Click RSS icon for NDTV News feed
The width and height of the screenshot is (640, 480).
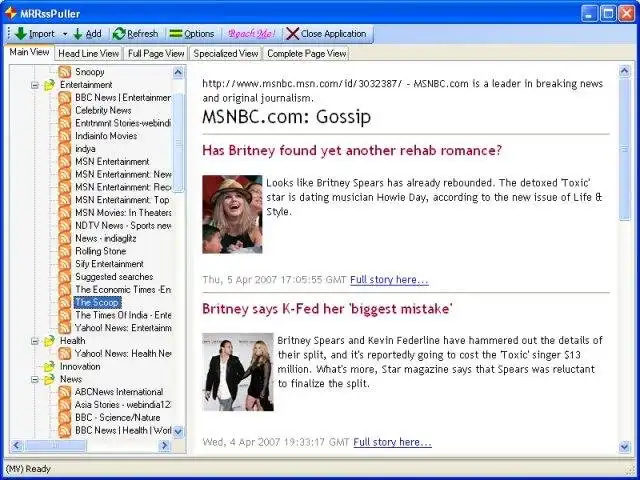64,225
